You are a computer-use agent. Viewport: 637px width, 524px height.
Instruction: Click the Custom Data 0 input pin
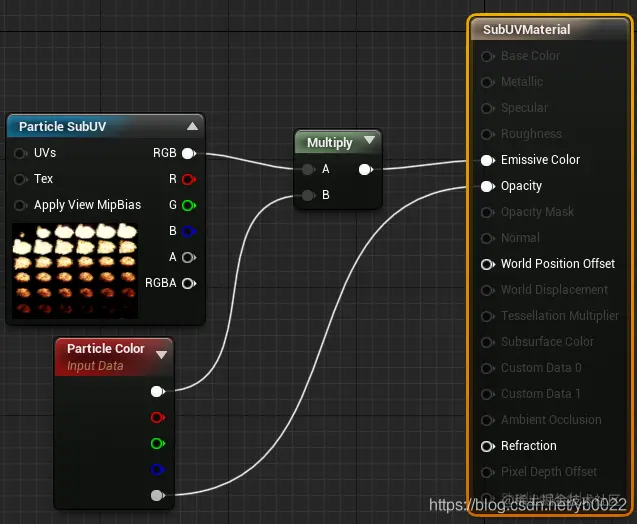[x=488, y=368]
